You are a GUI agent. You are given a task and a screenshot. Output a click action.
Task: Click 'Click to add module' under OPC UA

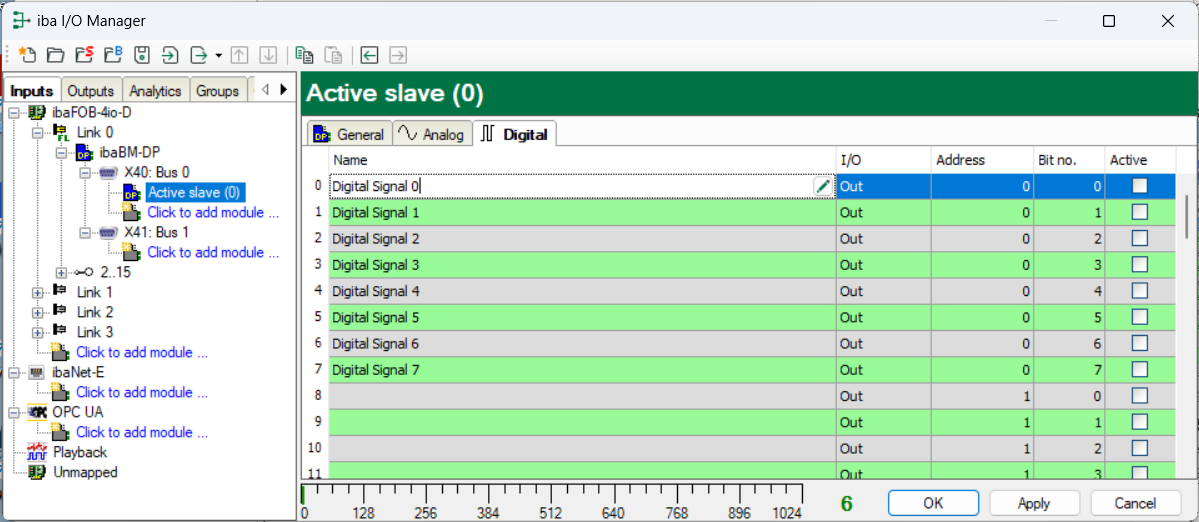142,432
